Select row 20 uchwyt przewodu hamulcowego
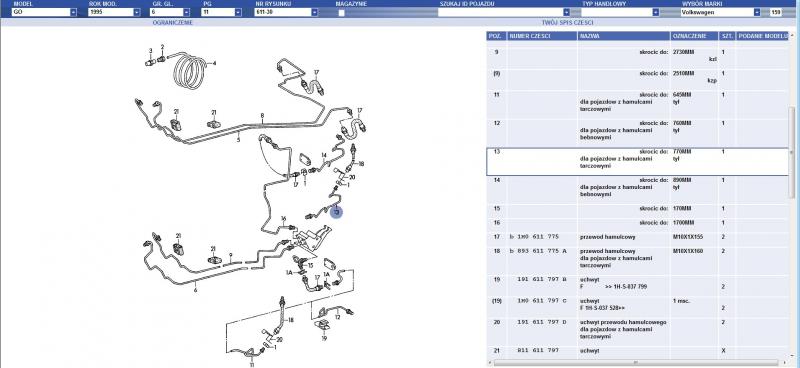Screen dimensions: 800x368 pyautogui.click(x=637, y=329)
